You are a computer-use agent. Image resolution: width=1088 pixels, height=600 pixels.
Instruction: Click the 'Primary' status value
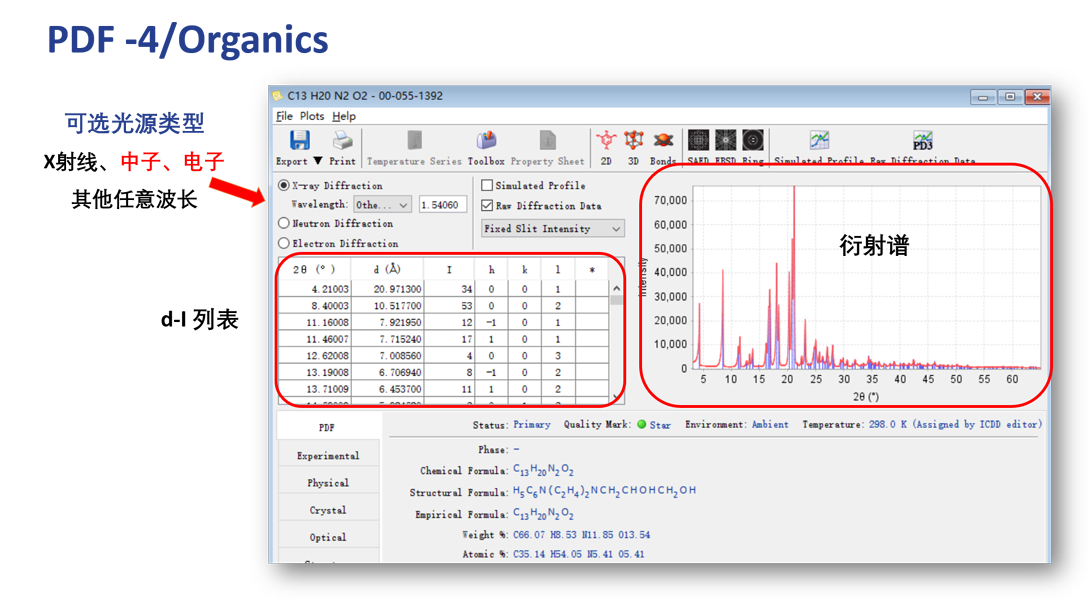[x=532, y=425]
